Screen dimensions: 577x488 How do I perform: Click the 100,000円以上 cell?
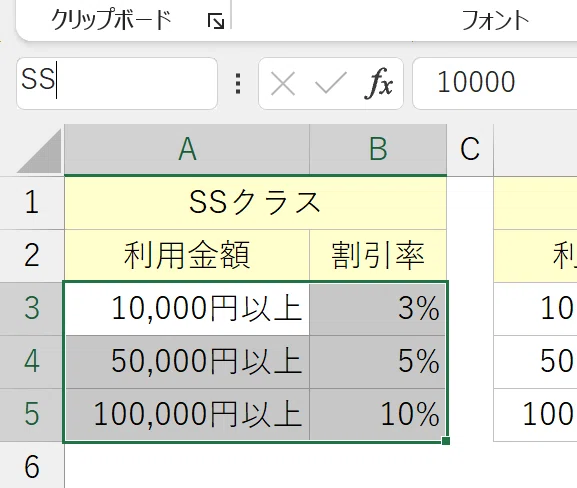[x=187, y=414]
